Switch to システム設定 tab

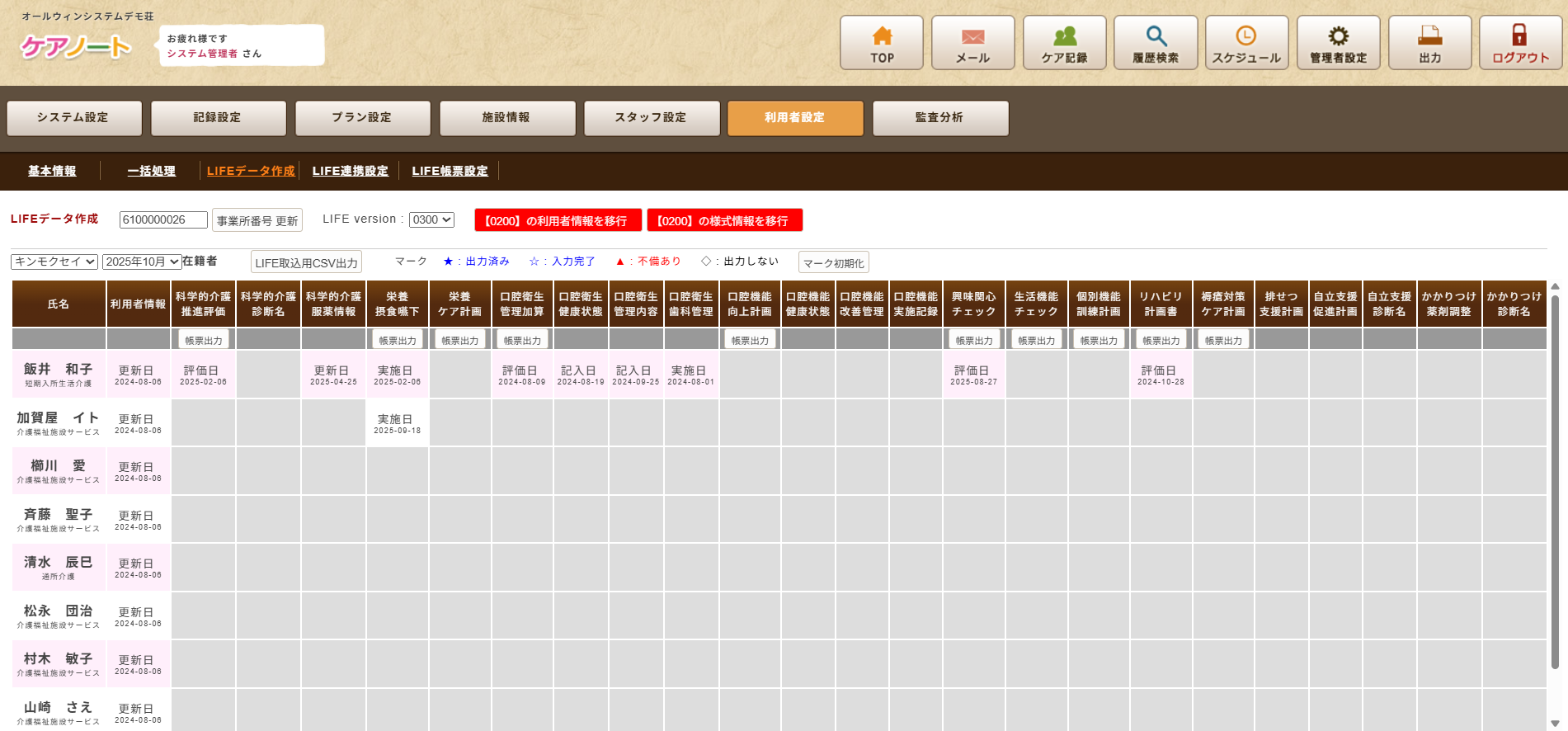73,118
